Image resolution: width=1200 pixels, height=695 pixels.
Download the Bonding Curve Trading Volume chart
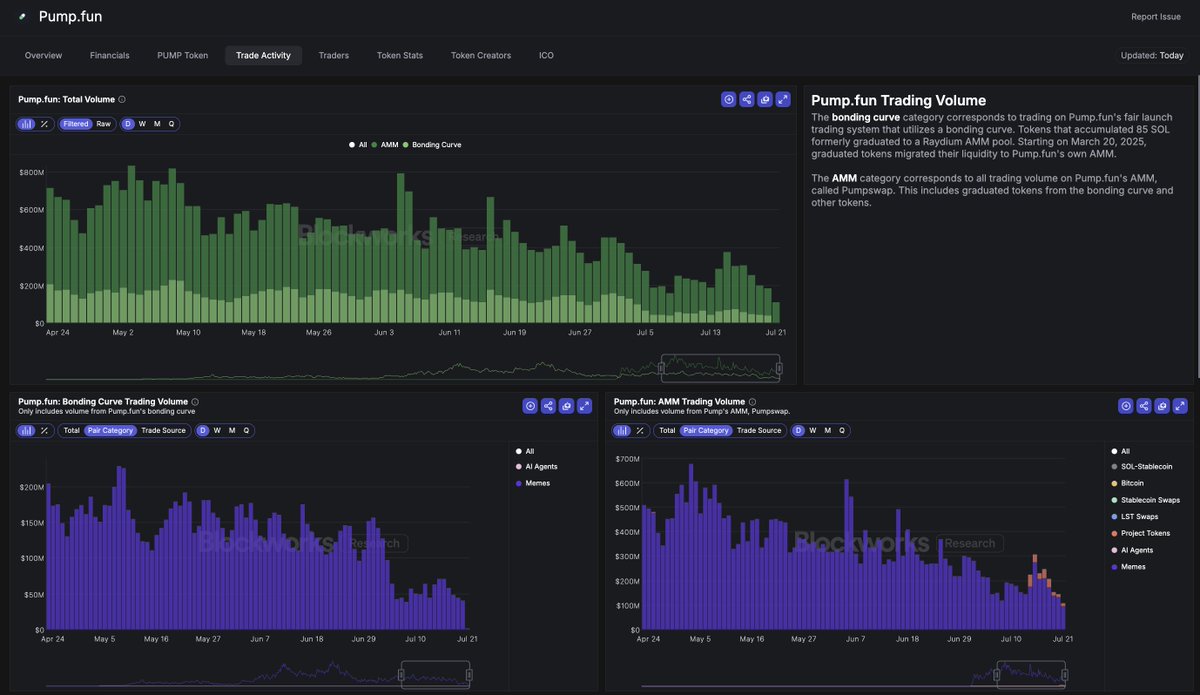(531, 405)
